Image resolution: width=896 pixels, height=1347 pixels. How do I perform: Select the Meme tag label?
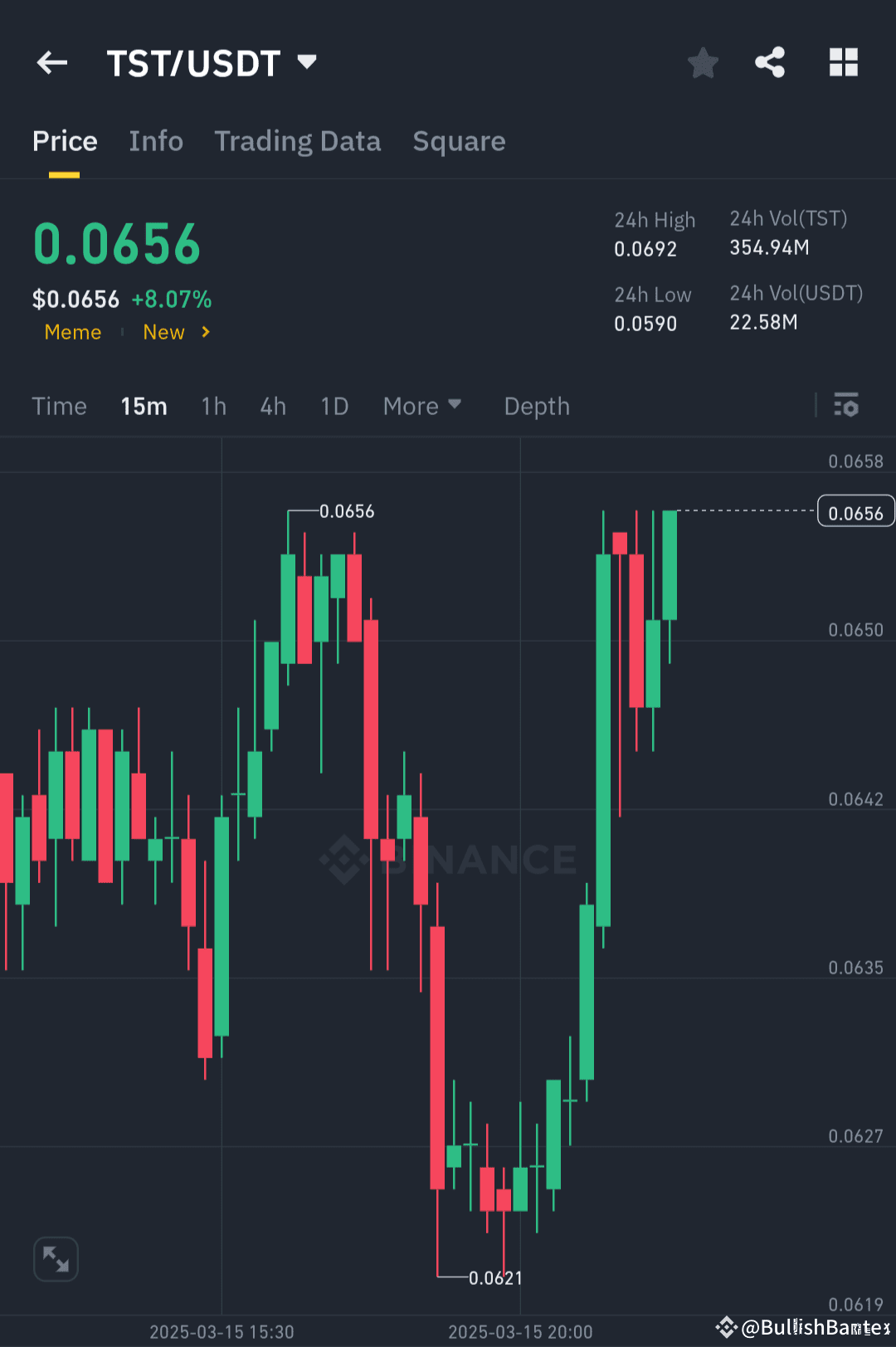(x=73, y=332)
